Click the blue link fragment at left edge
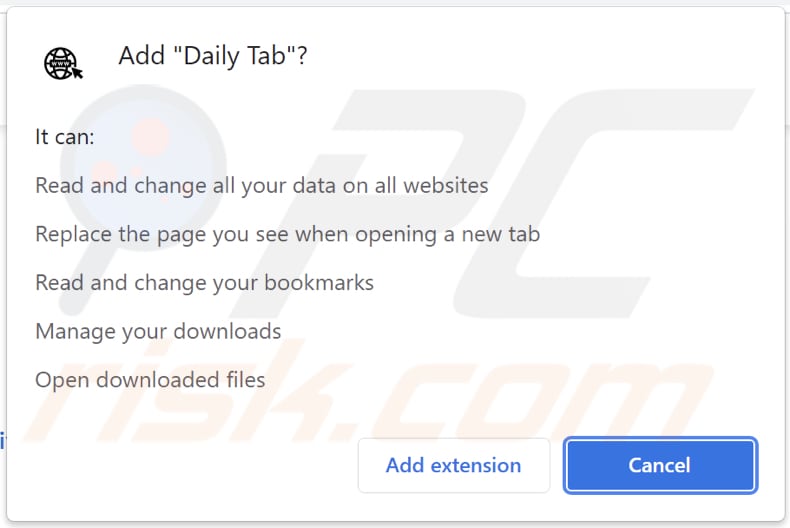 3,440
